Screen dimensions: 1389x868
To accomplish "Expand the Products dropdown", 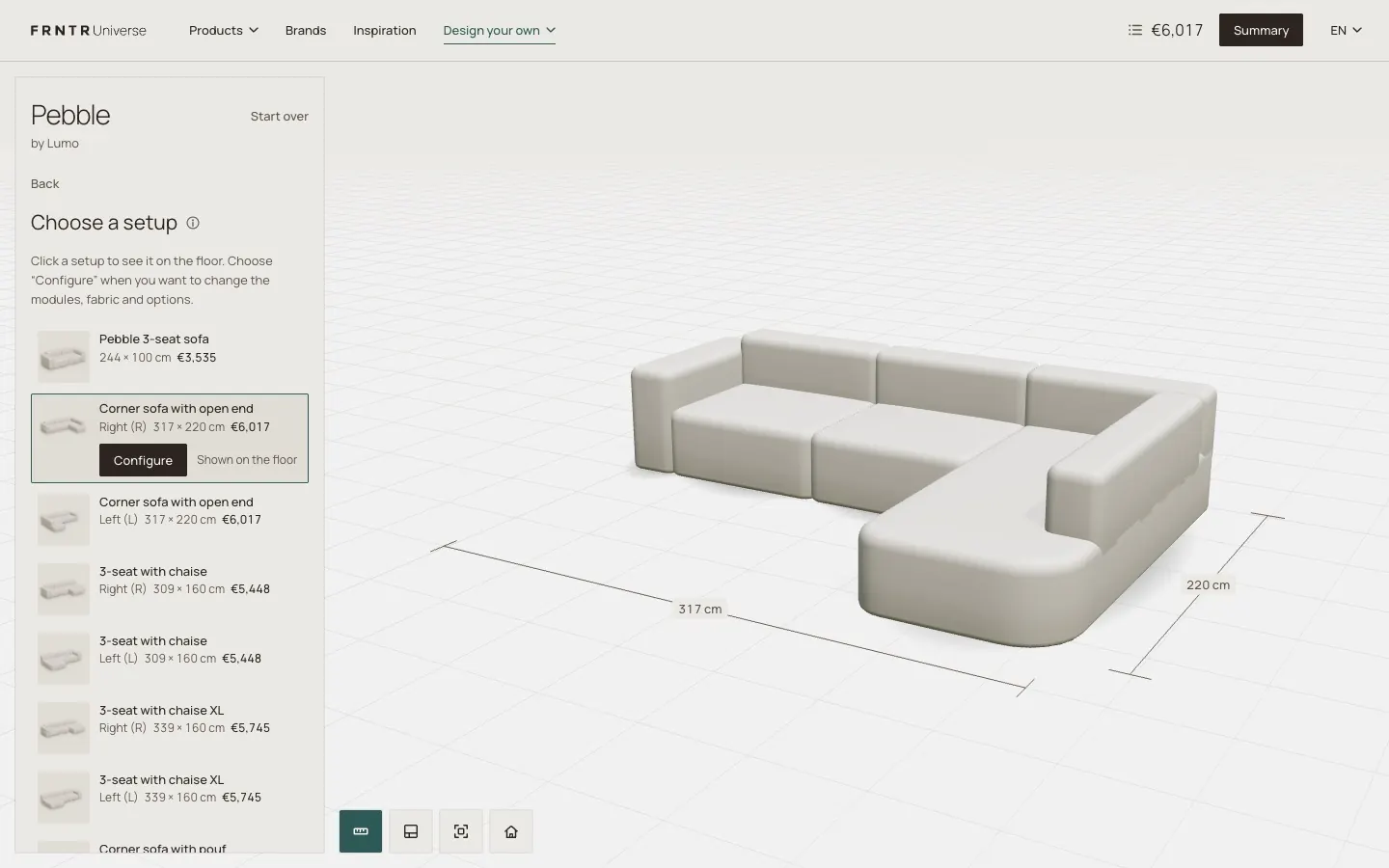I will 224,31.
